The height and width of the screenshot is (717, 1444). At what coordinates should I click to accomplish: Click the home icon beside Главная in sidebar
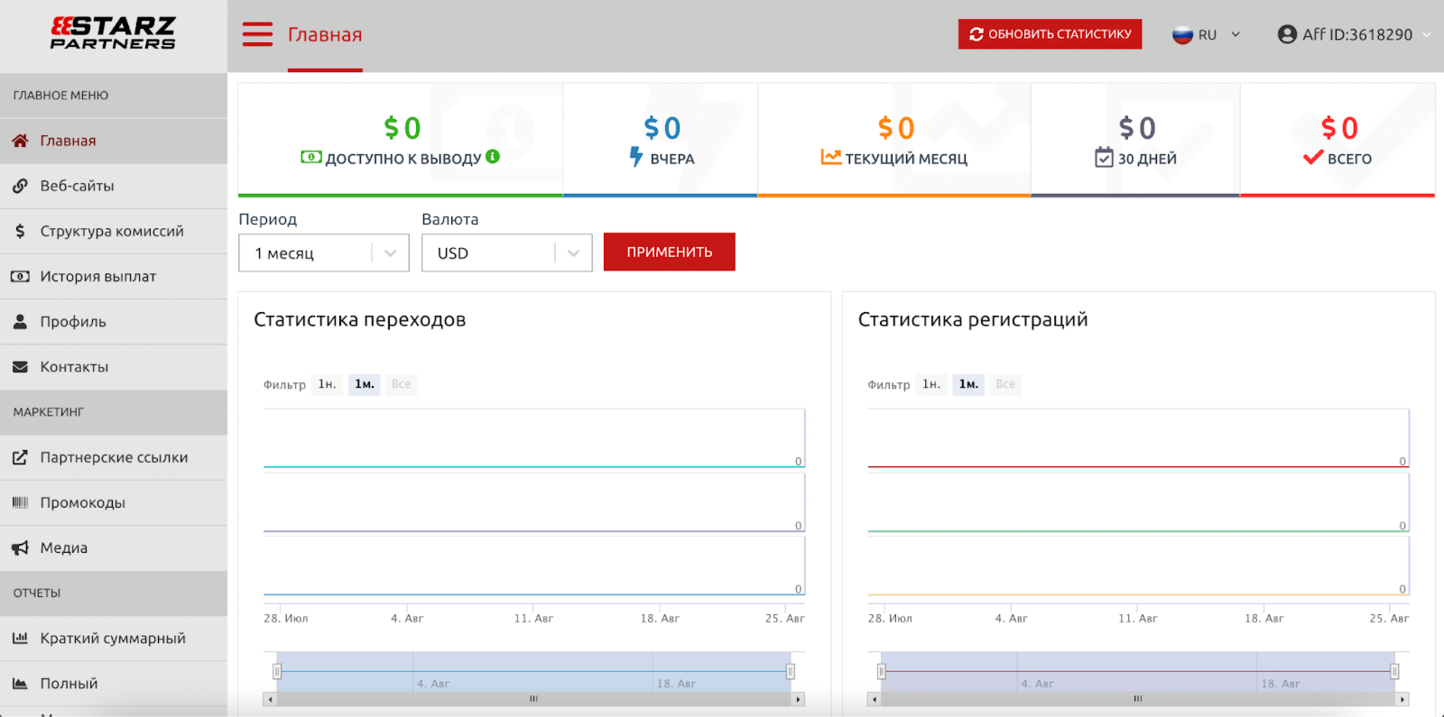pyautogui.click(x=20, y=141)
